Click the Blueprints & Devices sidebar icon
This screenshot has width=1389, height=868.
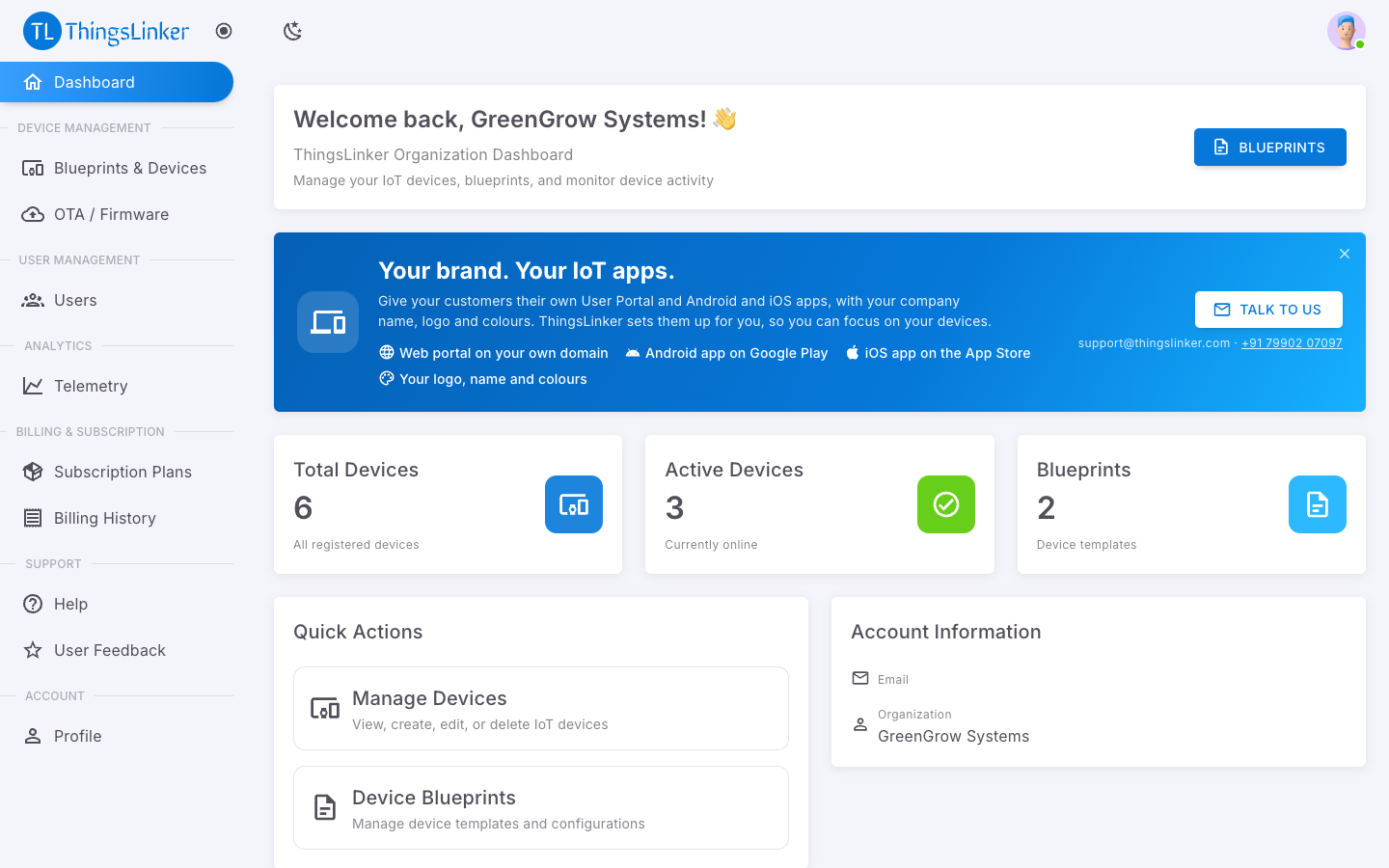(33, 168)
